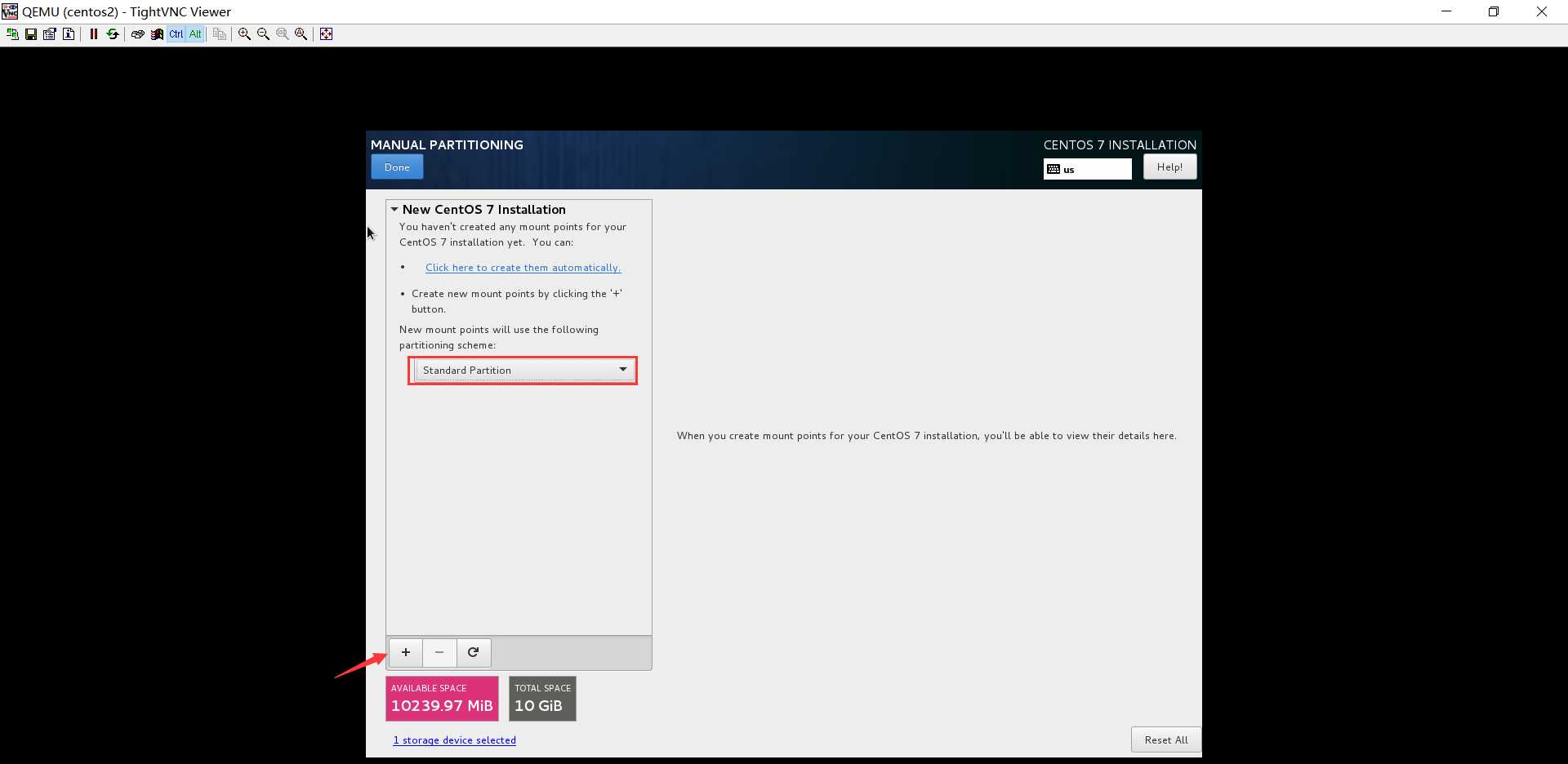Click the minus remove mount point button
Image resolution: width=1568 pixels, height=764 pixels.
439,652
